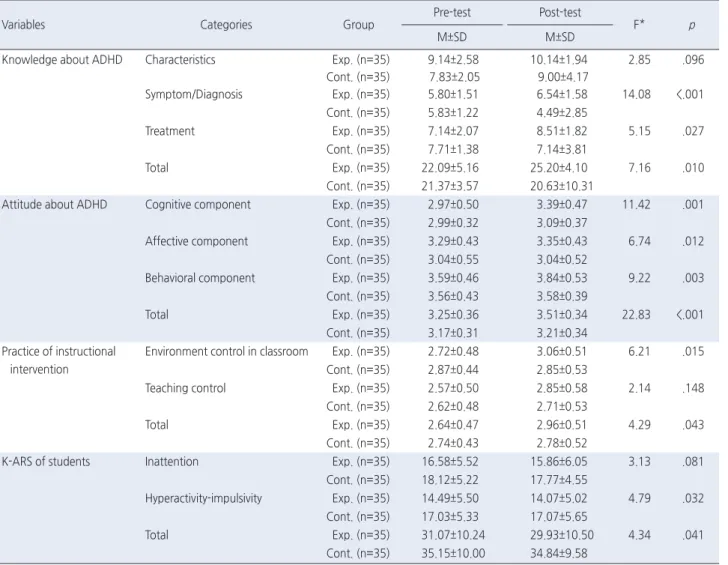Select pre-test value 35.15±10.00
Screen dimensions: 728x565
(x=453, y=553)
